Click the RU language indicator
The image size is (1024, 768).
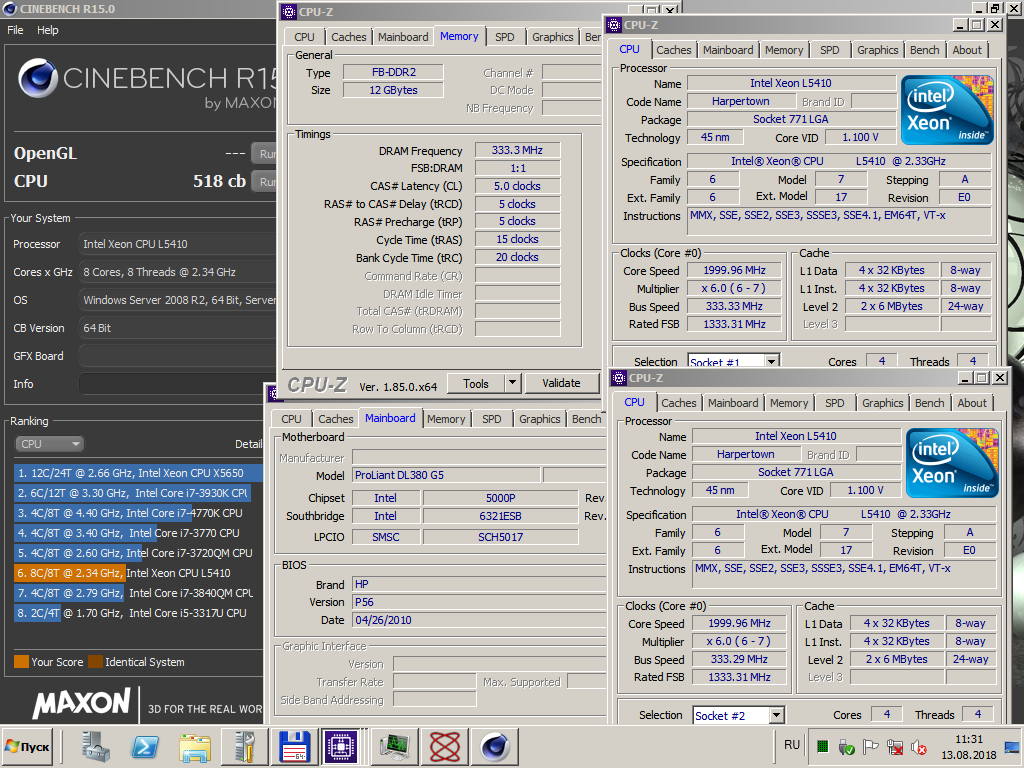click(792, 745)
